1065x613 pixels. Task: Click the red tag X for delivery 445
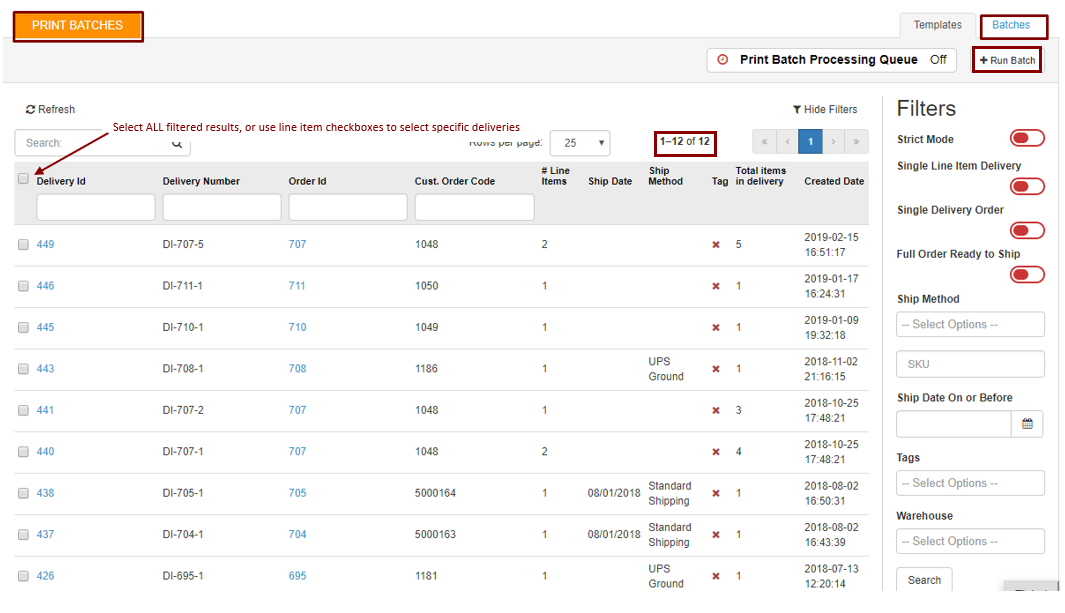pos(716,327)
